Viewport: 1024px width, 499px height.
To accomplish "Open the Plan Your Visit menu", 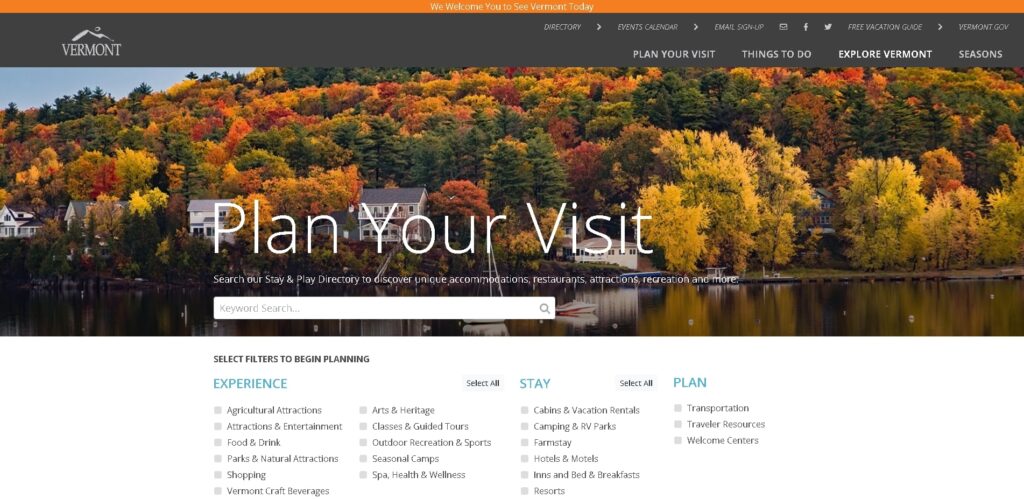I will (x=674, y=54).
